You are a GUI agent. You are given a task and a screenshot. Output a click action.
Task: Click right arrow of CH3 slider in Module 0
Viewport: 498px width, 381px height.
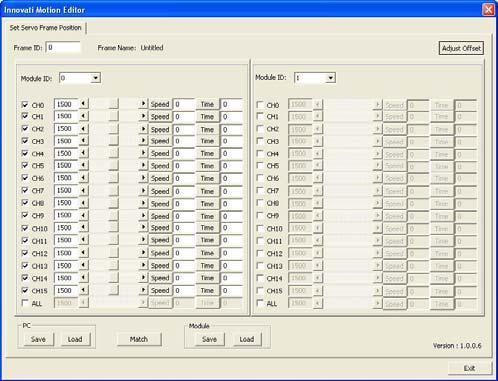143,141
